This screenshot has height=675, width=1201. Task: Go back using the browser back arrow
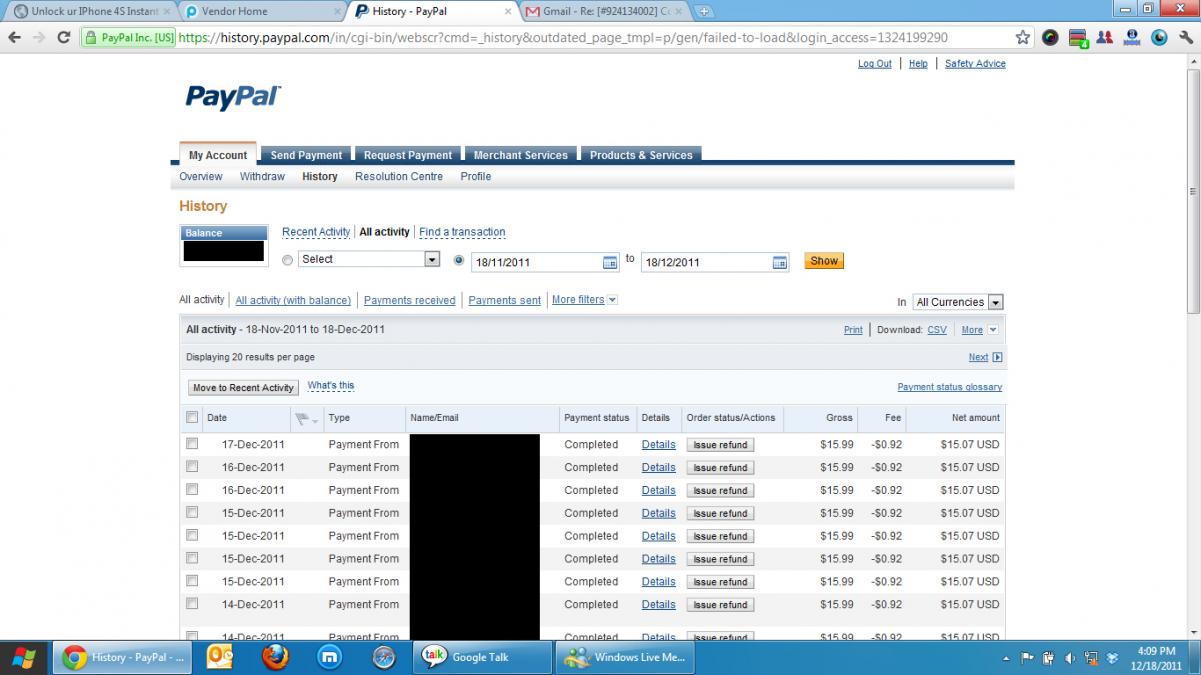pos(14,38)
